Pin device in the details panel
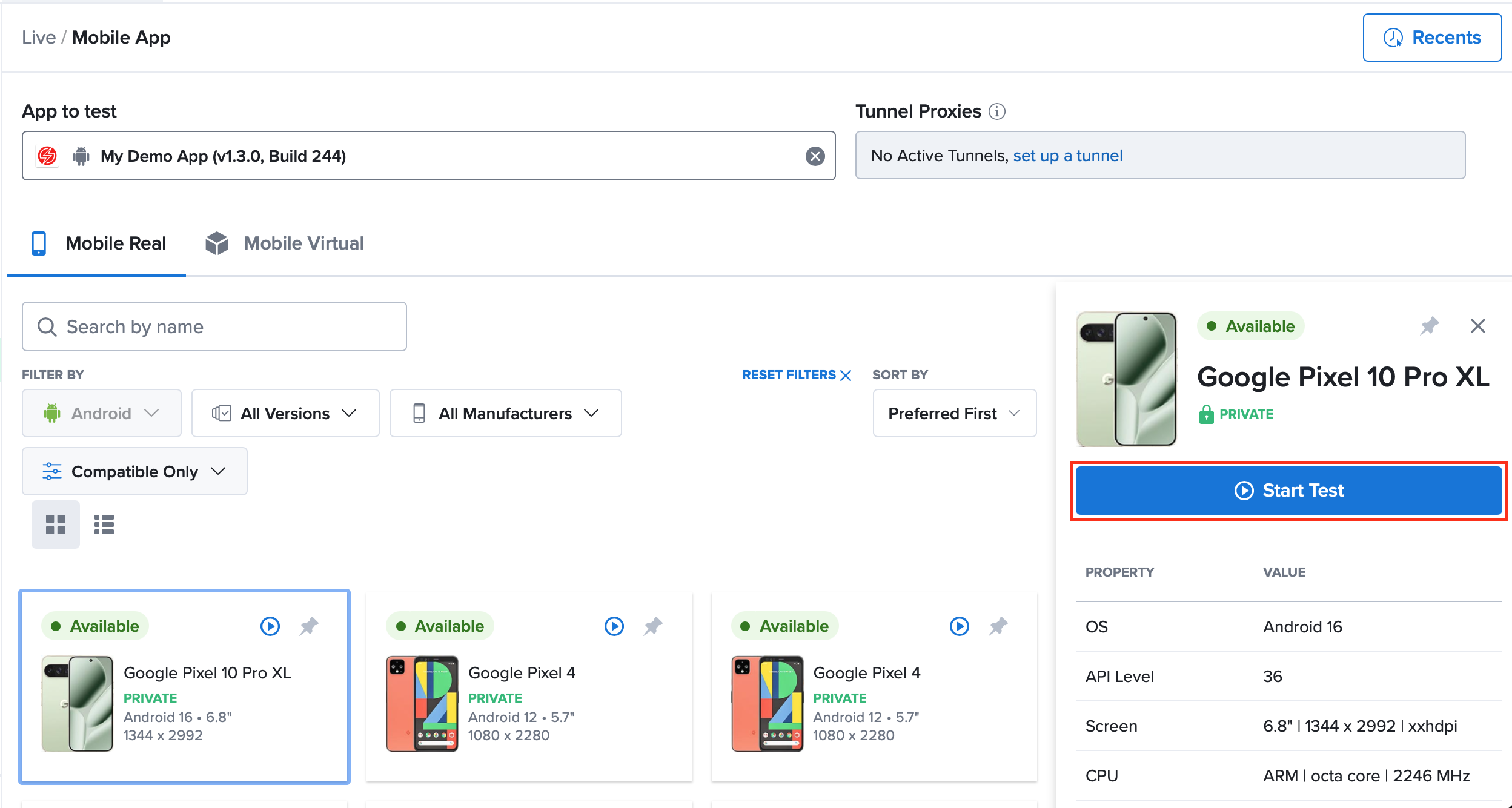 [1430, 326]
